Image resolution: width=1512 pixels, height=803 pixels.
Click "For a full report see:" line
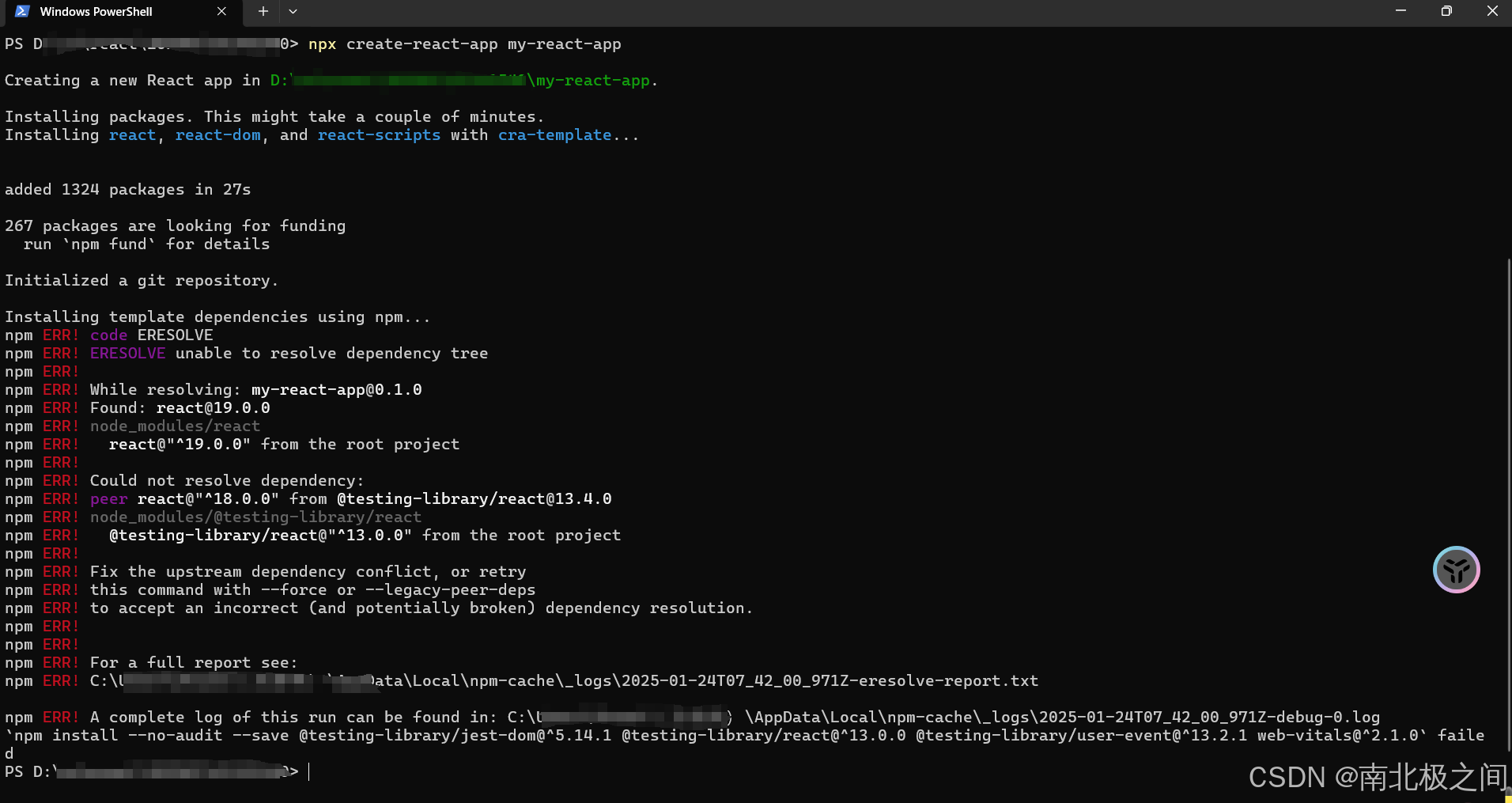point(194,663)
